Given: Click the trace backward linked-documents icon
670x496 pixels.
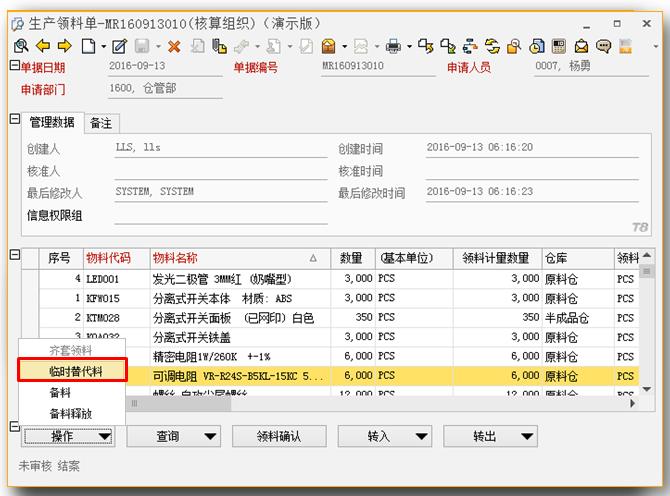Looking at the screenshot, I should [448, 46].
